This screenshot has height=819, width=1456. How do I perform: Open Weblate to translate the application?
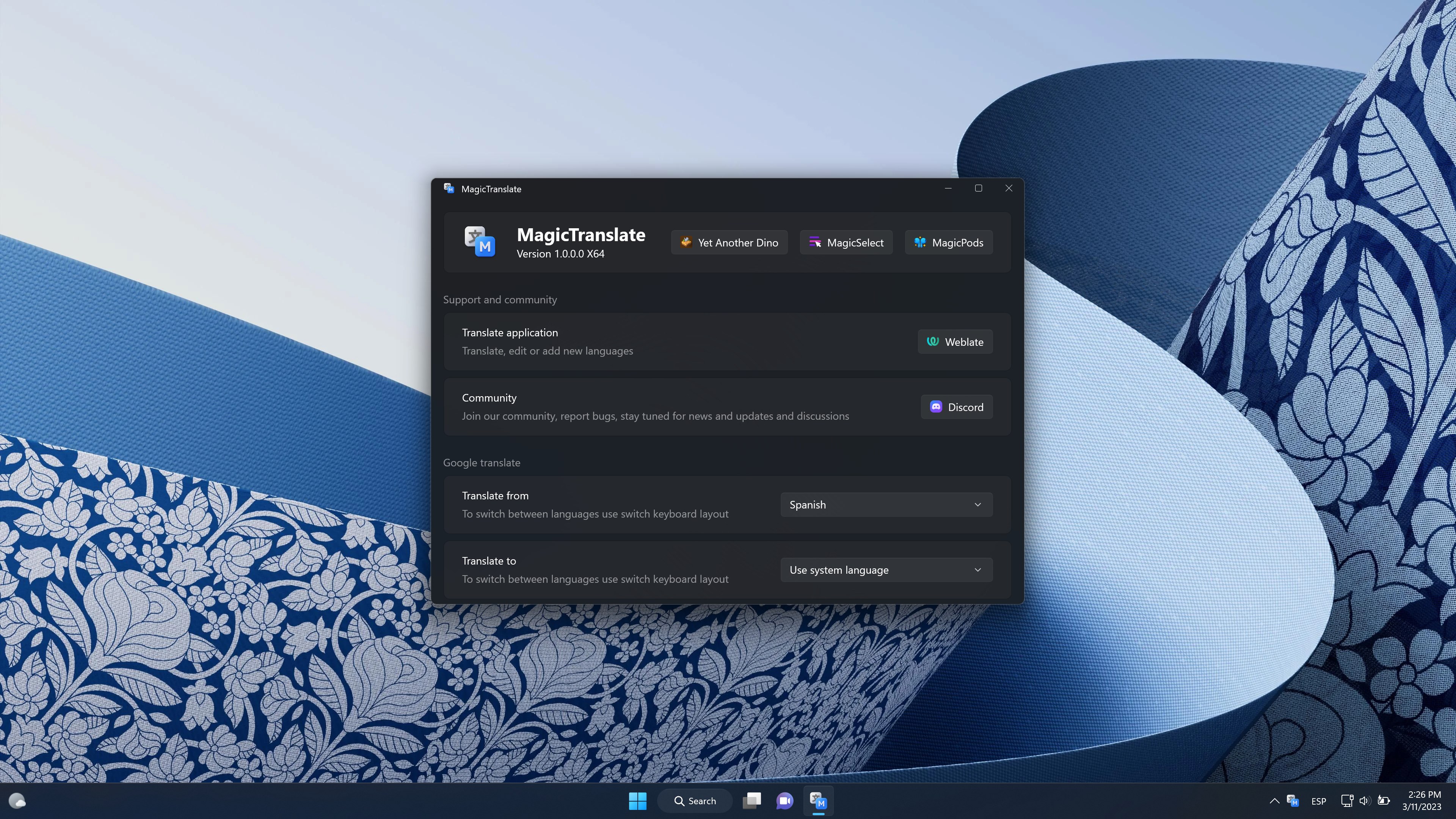pos(955,342)
